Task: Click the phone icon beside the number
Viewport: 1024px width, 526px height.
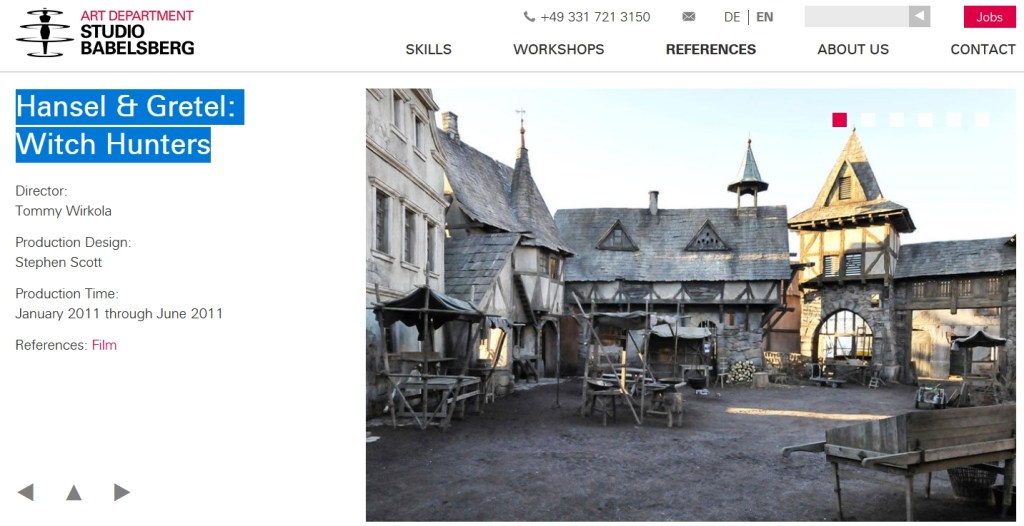Action: tap(529, 17)
